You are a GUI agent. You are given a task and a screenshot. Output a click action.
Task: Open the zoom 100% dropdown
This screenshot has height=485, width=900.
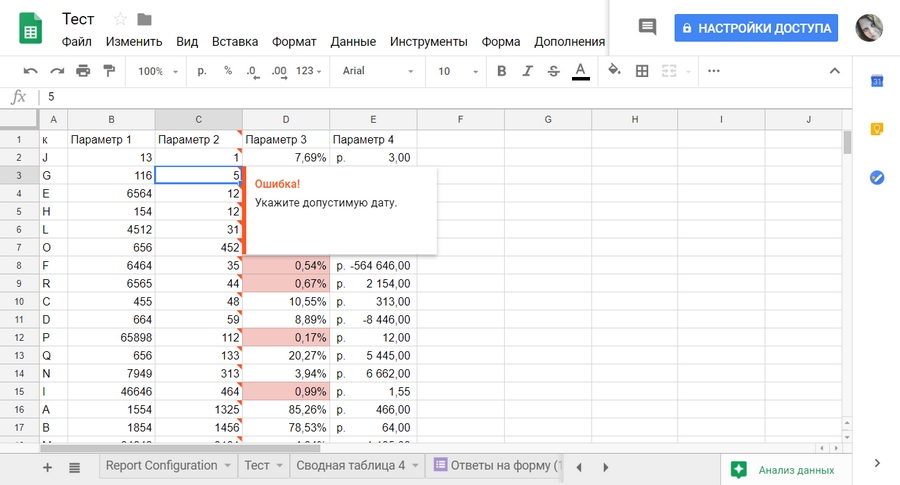click(158, 71)
